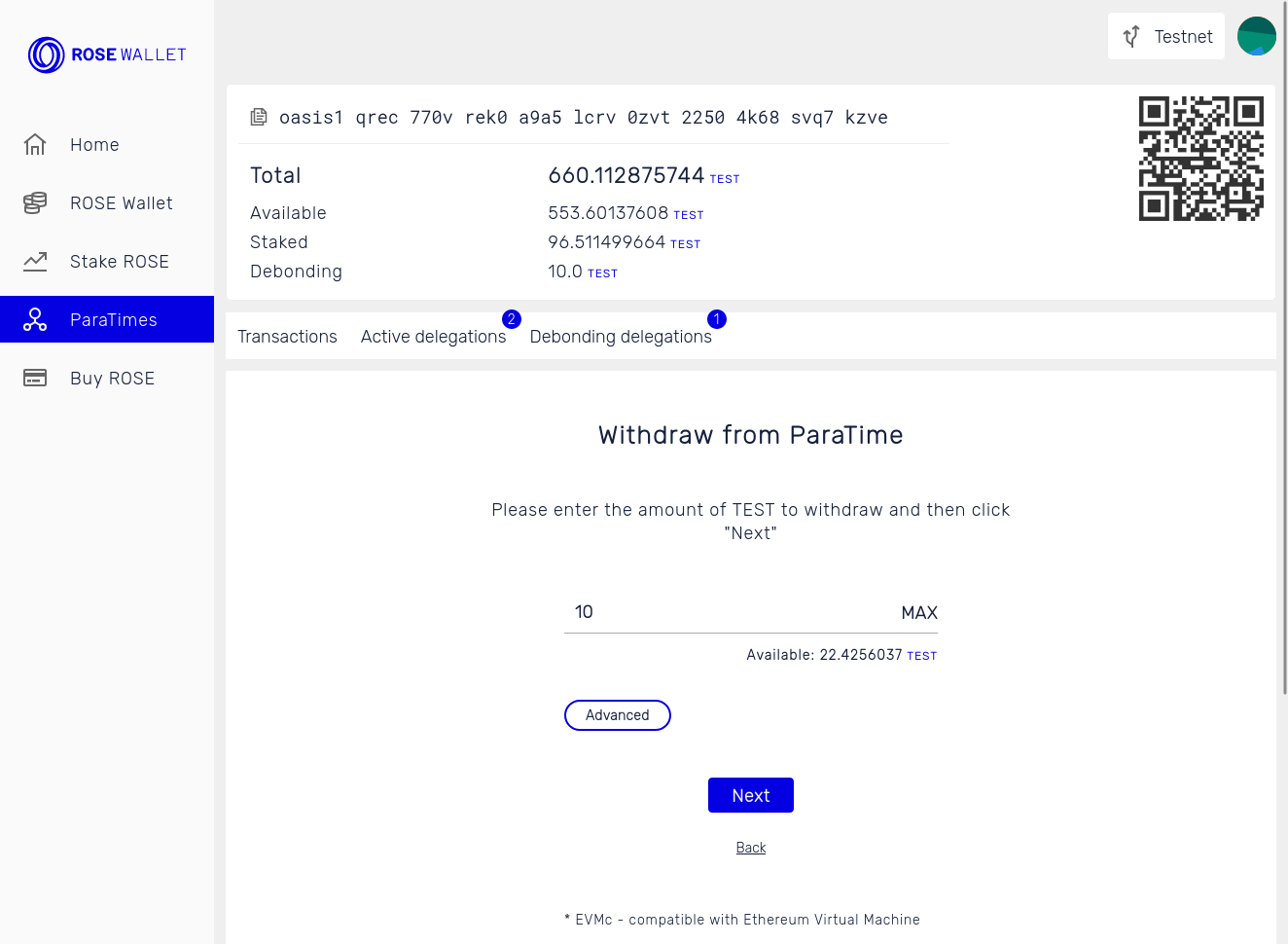Expand the Advanced withdrawal options
1288x944 pixels.
click(617, 715)
